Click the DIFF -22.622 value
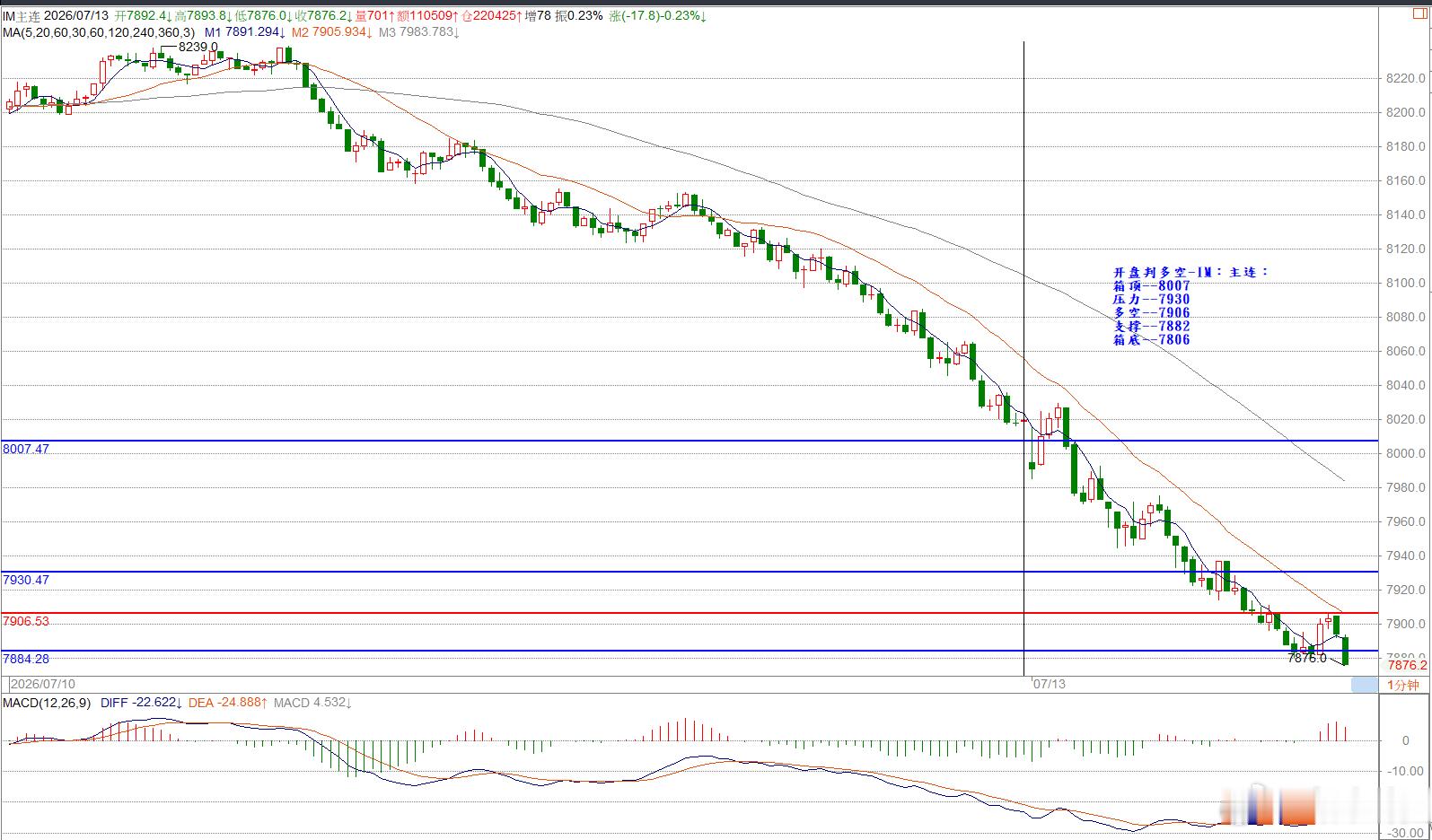The width and height of the screenshot is (1432, 840). (x=142, y=703)
